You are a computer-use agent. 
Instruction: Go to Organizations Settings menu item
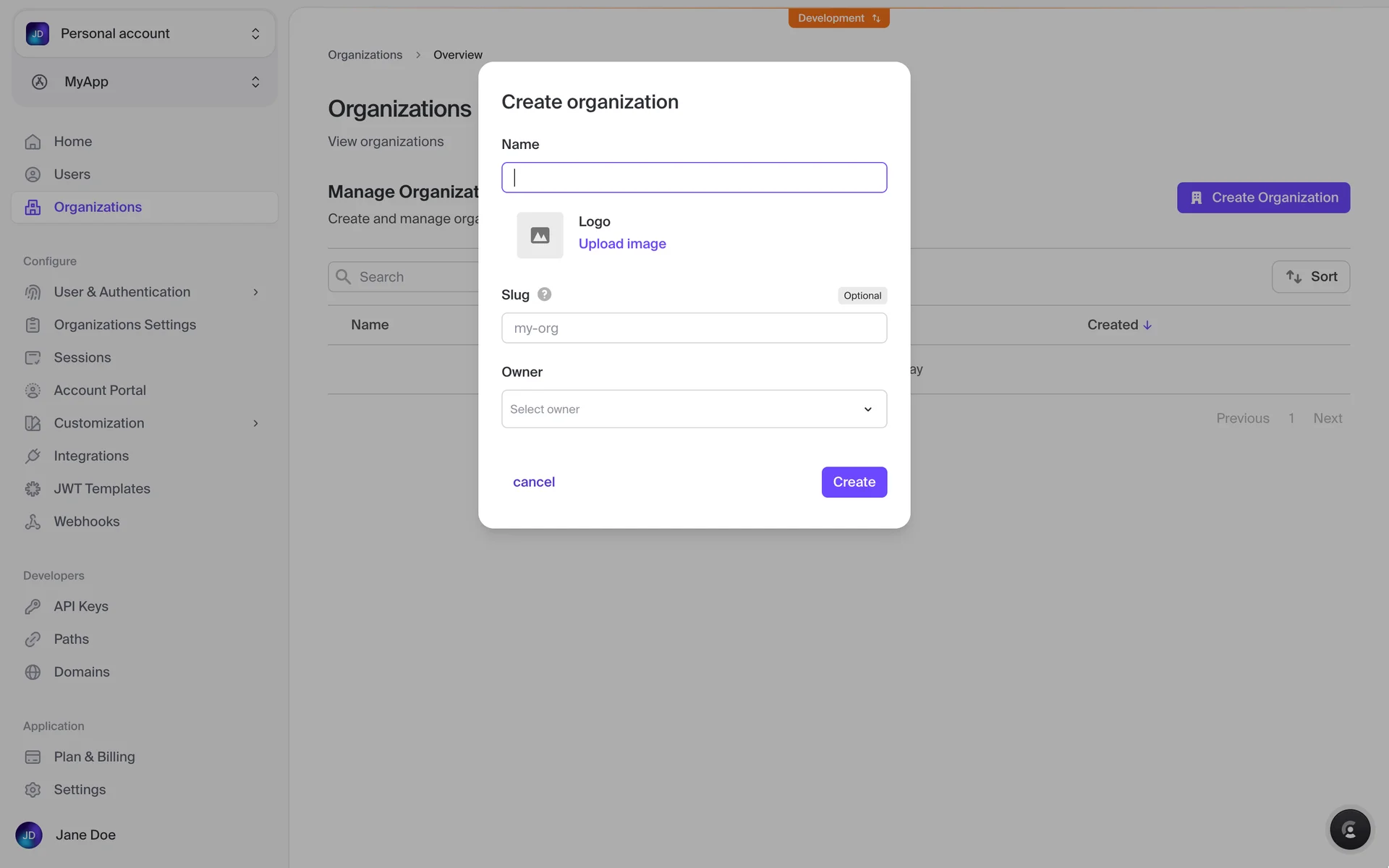(x=124, y=325)
